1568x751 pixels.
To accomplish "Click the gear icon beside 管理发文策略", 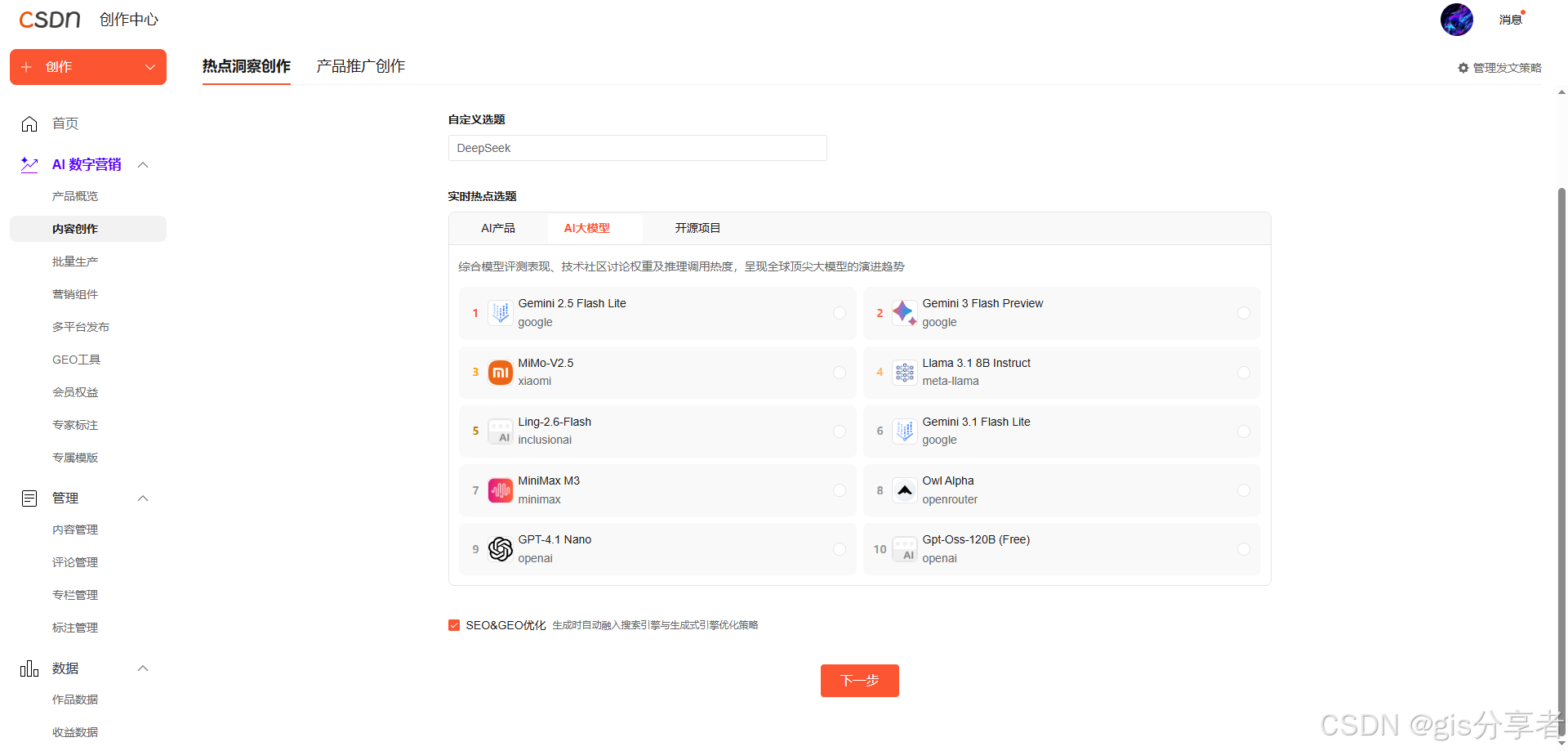I will coord(1463,68).
